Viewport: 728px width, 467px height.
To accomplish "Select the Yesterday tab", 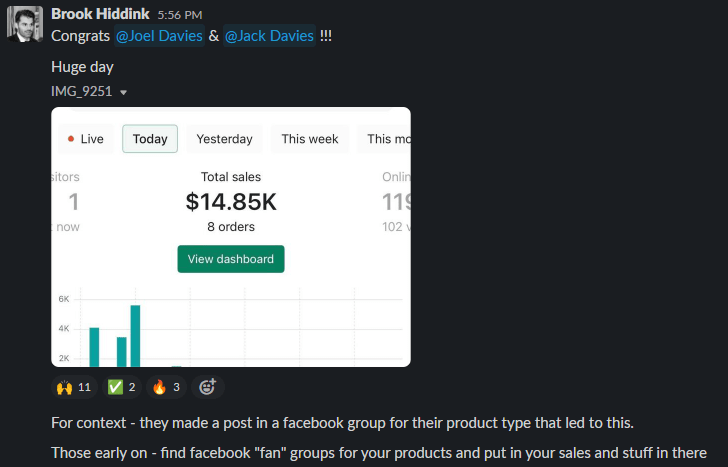I will 224,139.
